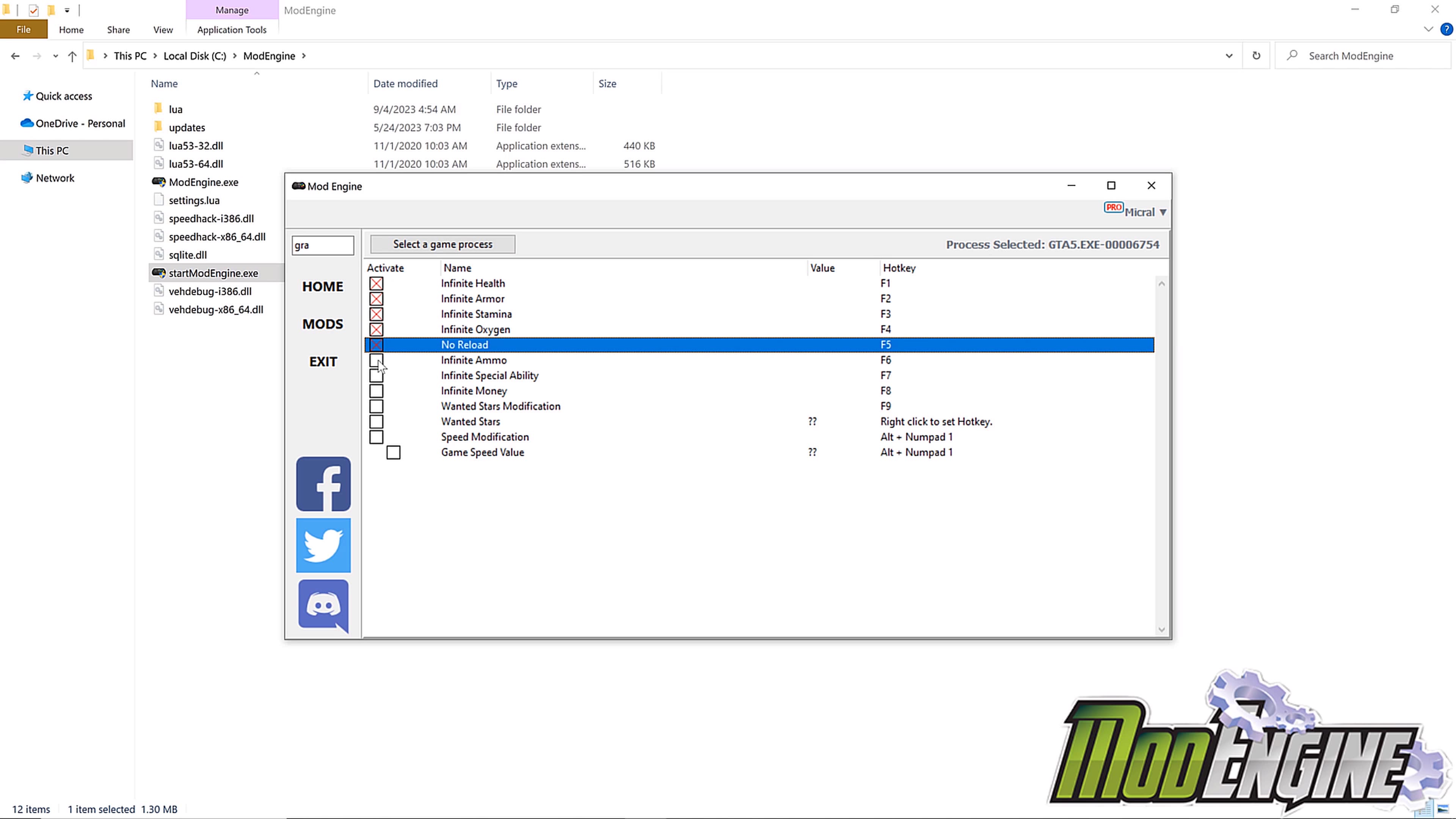Select the ModEngine.exe file icon
Viewport: 1456px width, 819px height.
pos(159,182)
